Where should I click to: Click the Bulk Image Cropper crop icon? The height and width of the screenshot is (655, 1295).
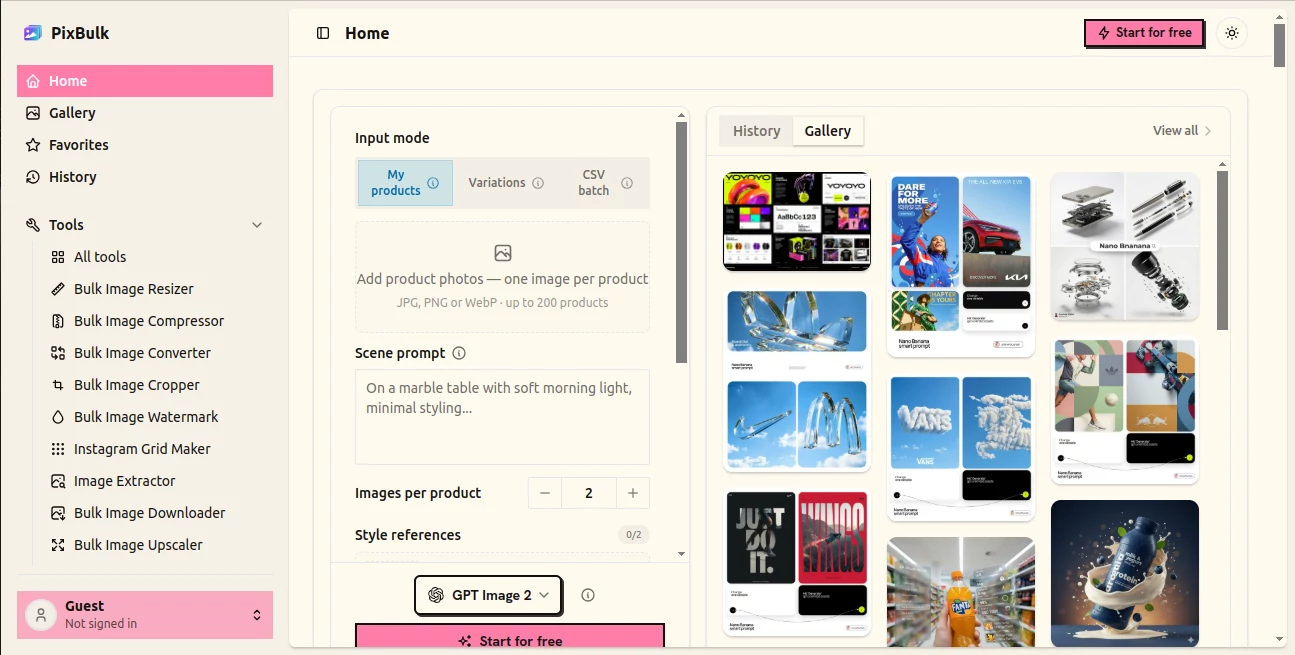click(x=58, y=385)
